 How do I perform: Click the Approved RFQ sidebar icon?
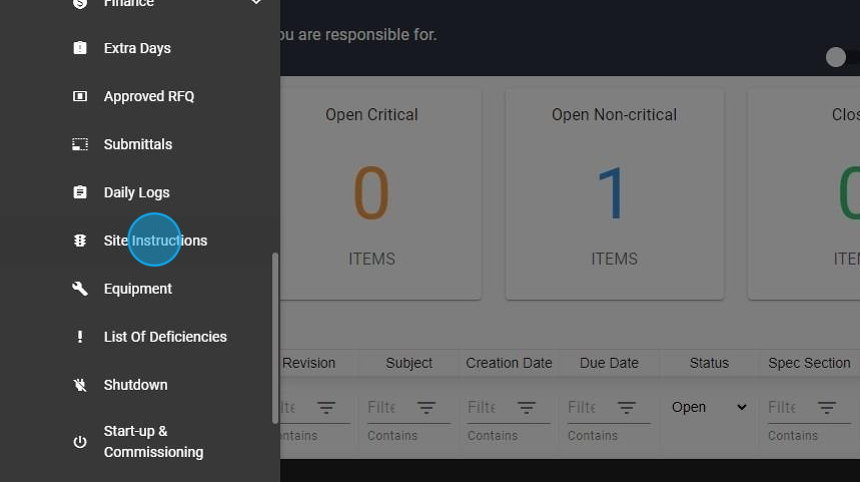click(x=80, y=97)
